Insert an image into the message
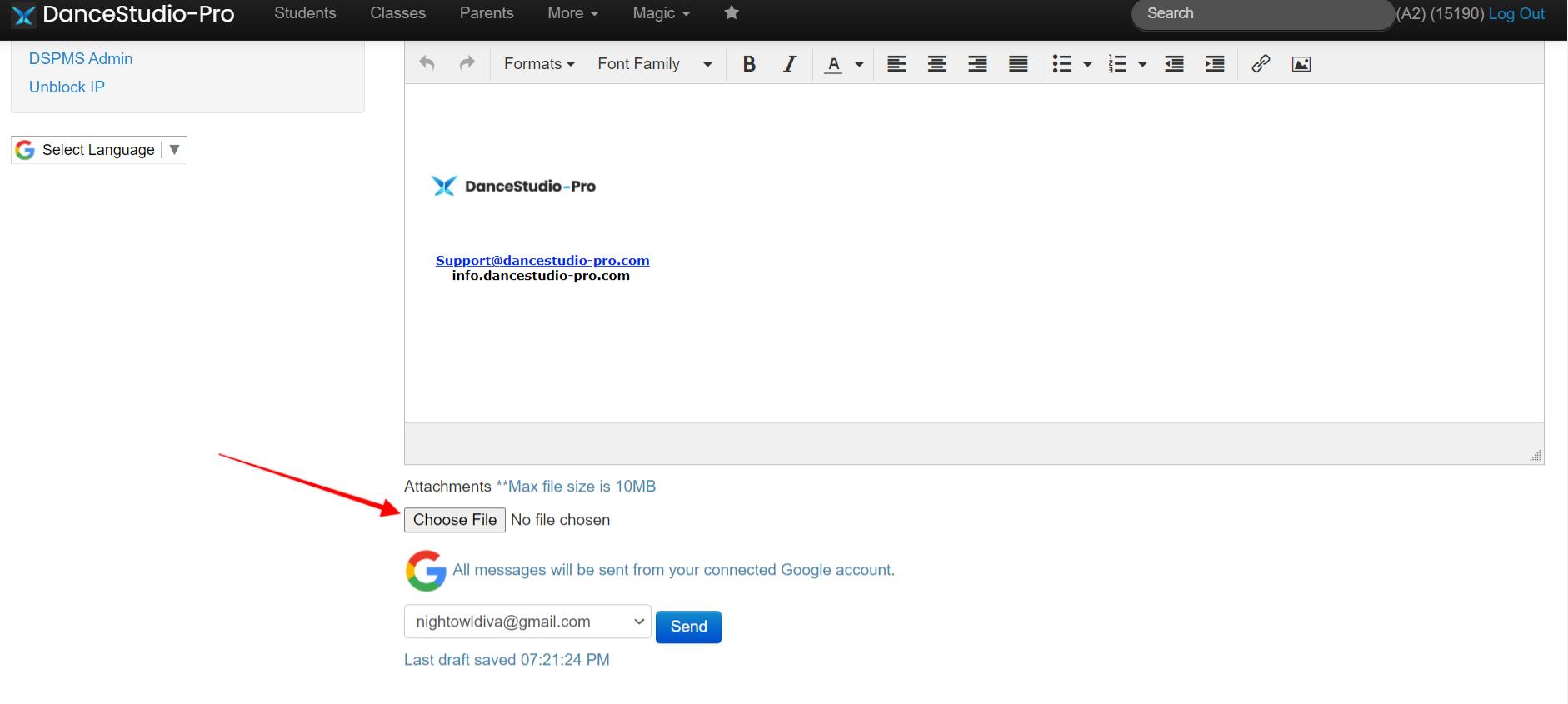This screenshot has width=1568, height=704. click(x=1301, y=63)
